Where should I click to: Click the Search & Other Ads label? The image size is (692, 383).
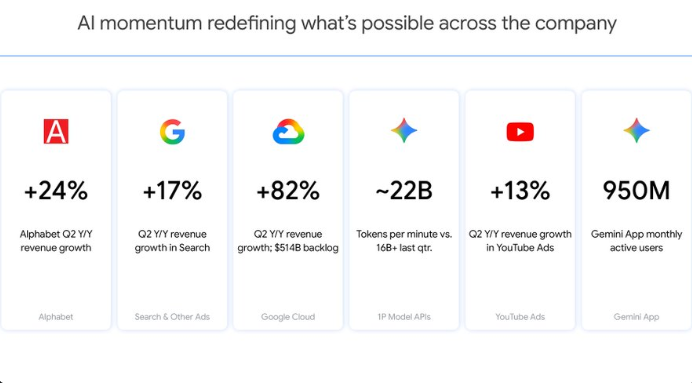pos(172,316)
